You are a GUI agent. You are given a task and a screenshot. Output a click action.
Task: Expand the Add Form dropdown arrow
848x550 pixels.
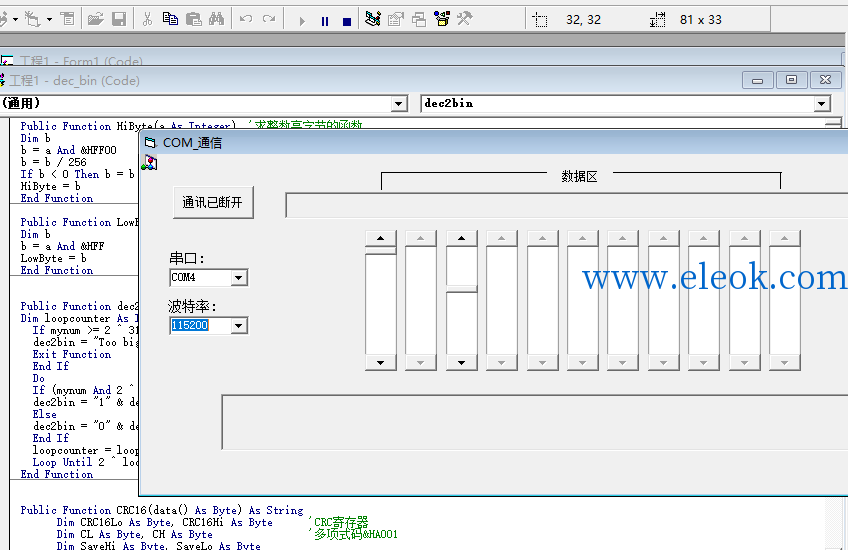tap(49, 20)
